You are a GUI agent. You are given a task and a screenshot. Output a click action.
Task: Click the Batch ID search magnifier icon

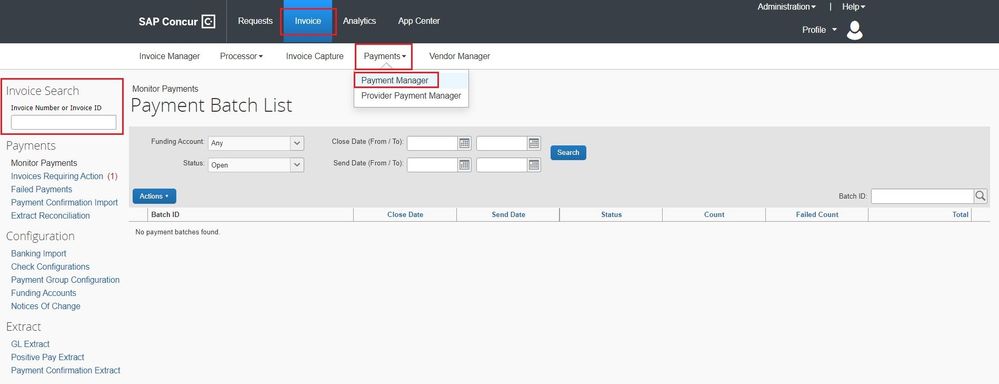point(981,196)
